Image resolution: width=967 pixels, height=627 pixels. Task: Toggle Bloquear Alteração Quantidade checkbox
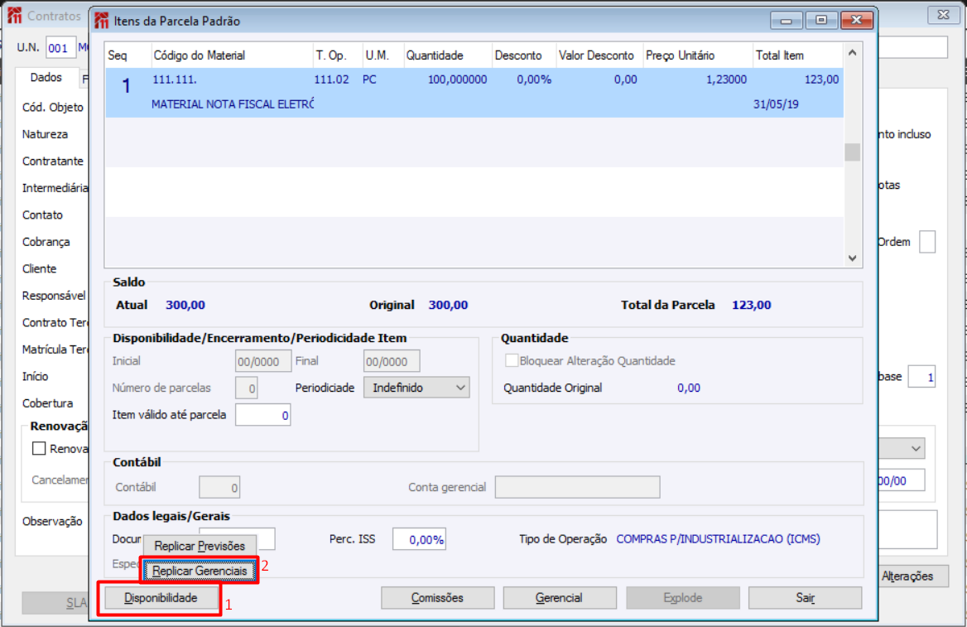511,361
